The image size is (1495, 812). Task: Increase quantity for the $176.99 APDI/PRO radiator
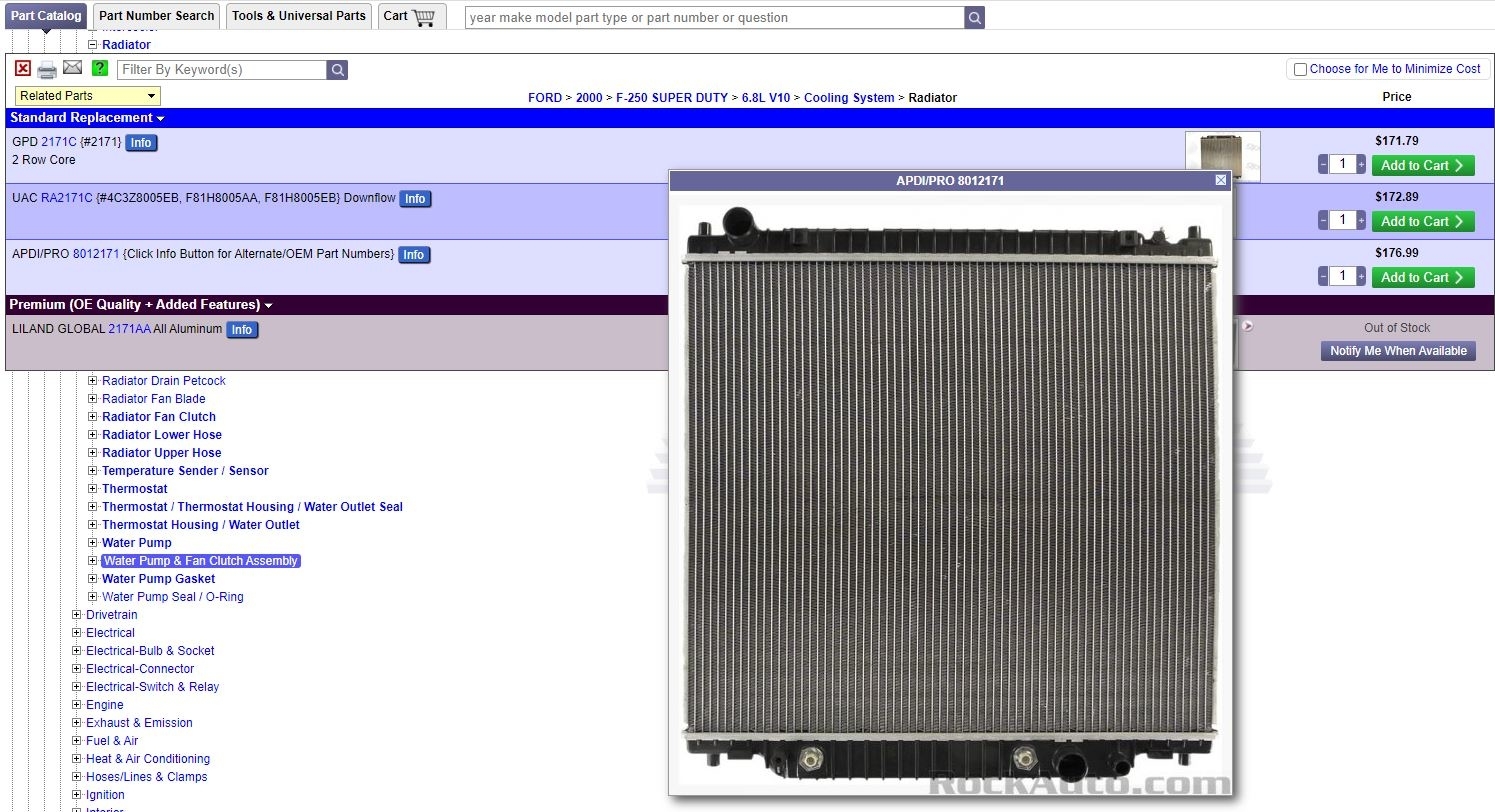pos(1361,276)
